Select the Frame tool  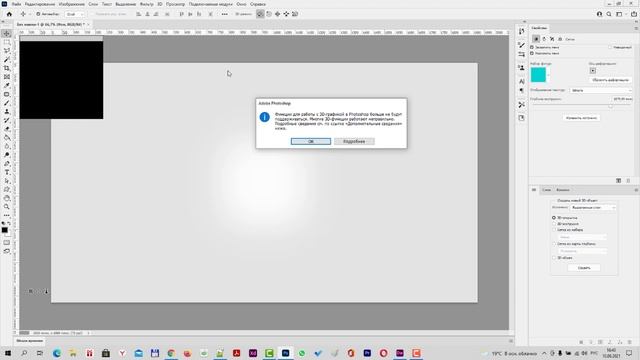click(x=7, y=77)
